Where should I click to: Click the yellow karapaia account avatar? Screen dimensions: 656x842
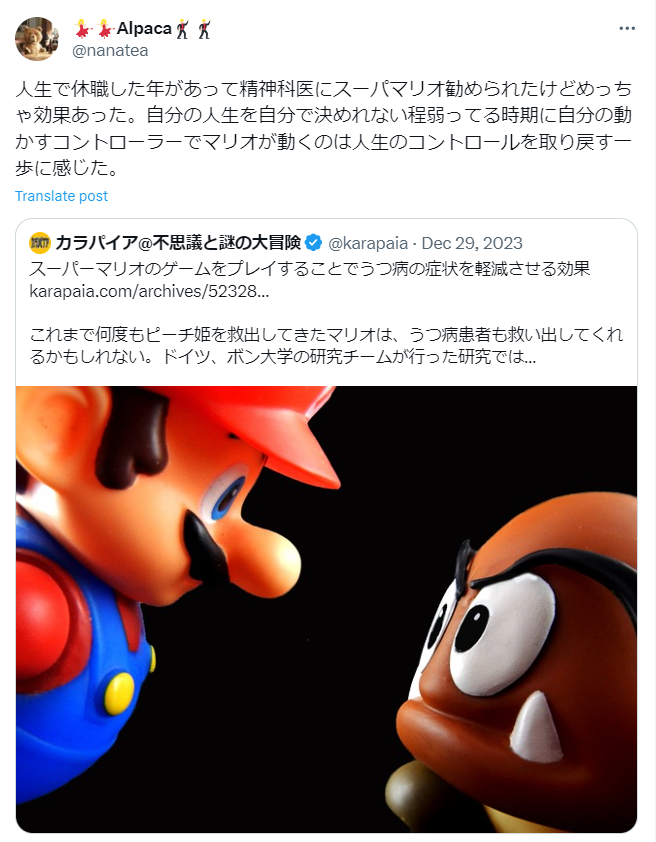click(40, 243)
